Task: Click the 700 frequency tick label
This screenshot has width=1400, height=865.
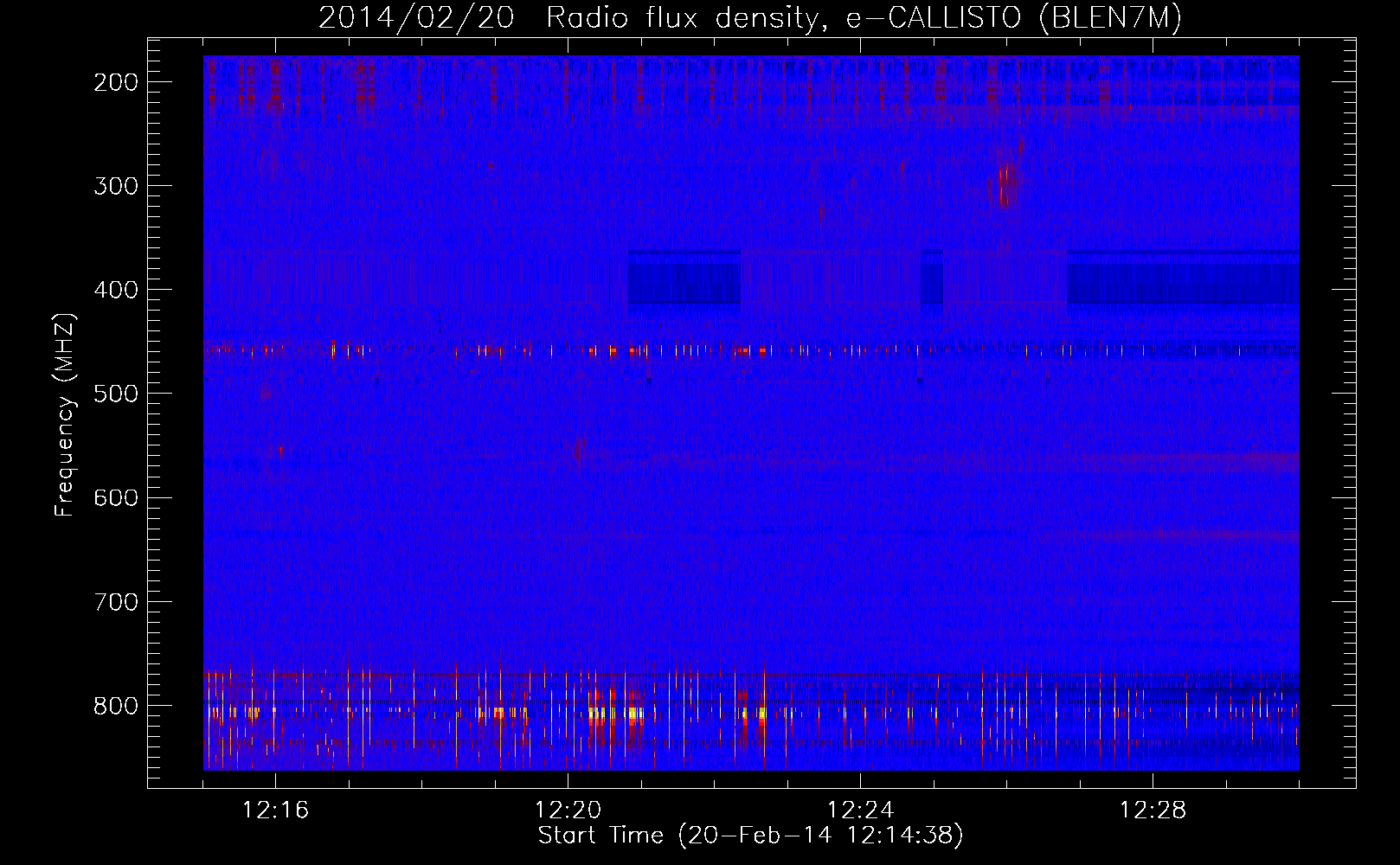Action: [x=115, y=601]
